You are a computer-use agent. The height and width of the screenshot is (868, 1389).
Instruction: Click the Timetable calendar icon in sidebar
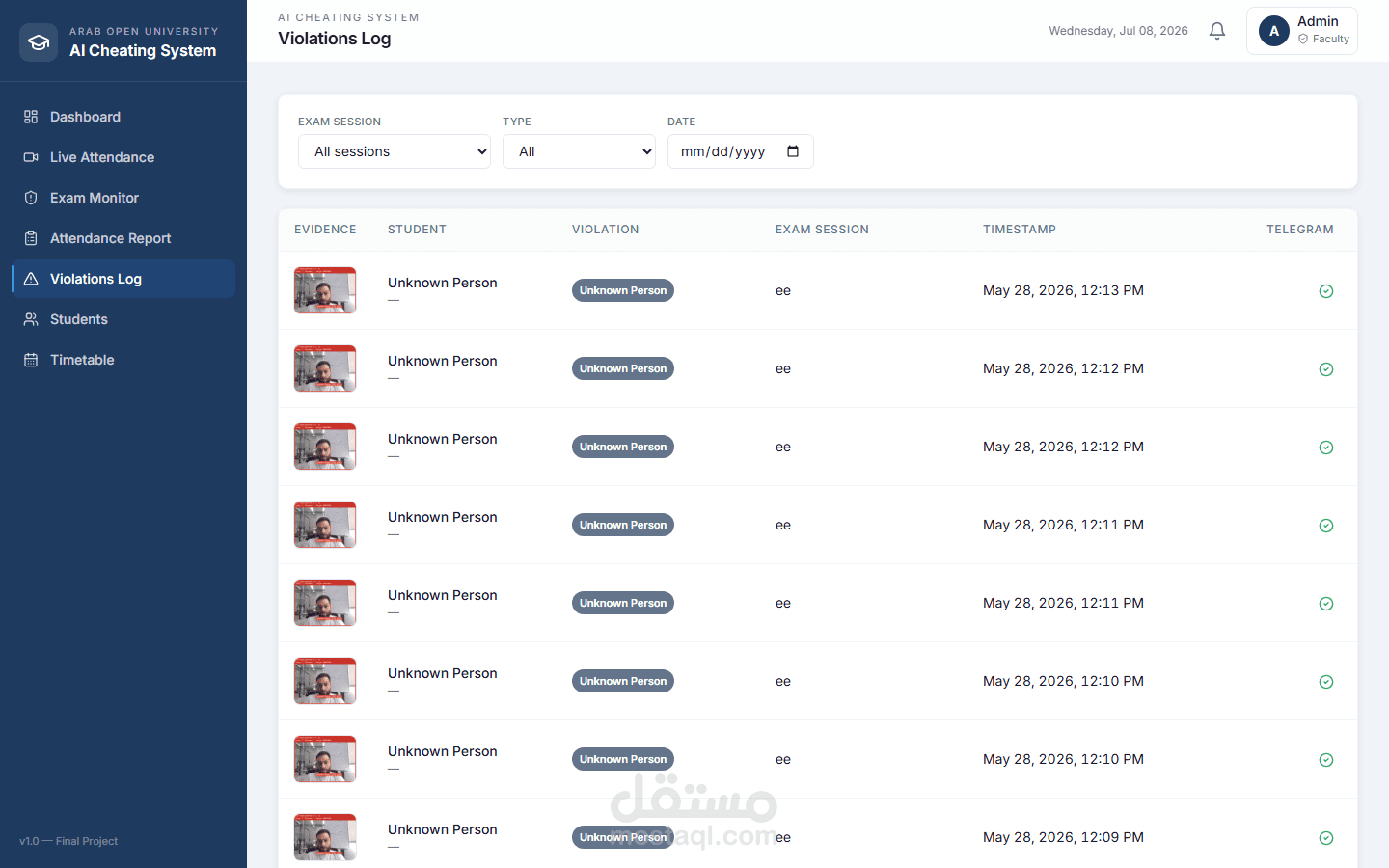31,360
